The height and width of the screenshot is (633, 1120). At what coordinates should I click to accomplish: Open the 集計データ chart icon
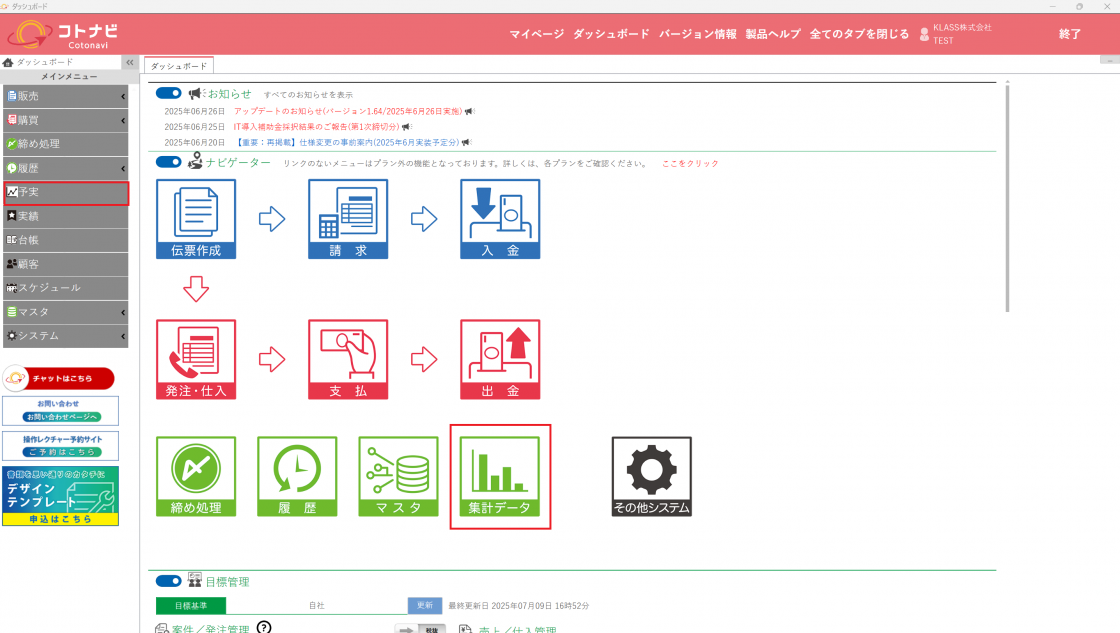tap(500, 476)
